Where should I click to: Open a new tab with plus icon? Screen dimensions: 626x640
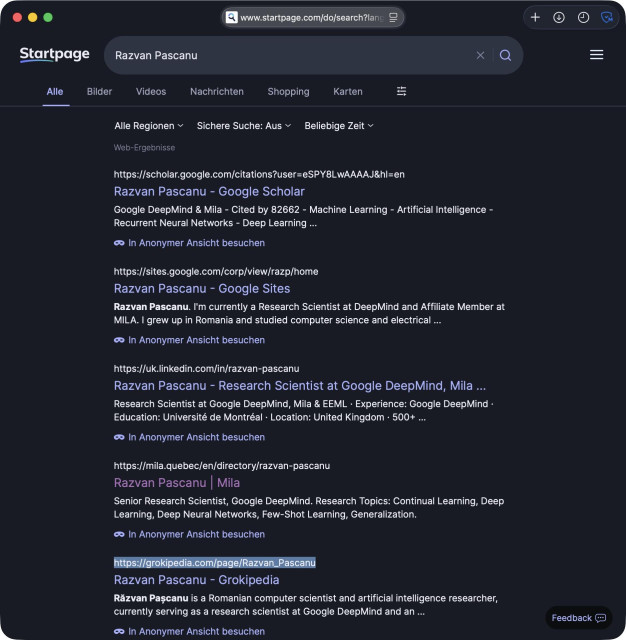pyautogui.click(x=535, y=17)
